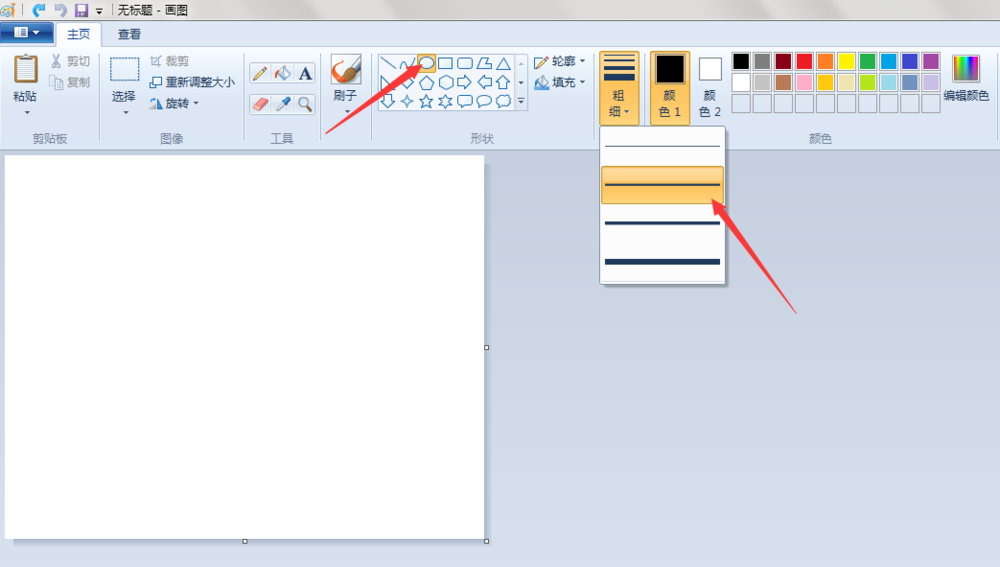The width and height of the screenshot is (1000, 567).
Task: Pick the yellow color swatch
Action: [x=846, y=61]
